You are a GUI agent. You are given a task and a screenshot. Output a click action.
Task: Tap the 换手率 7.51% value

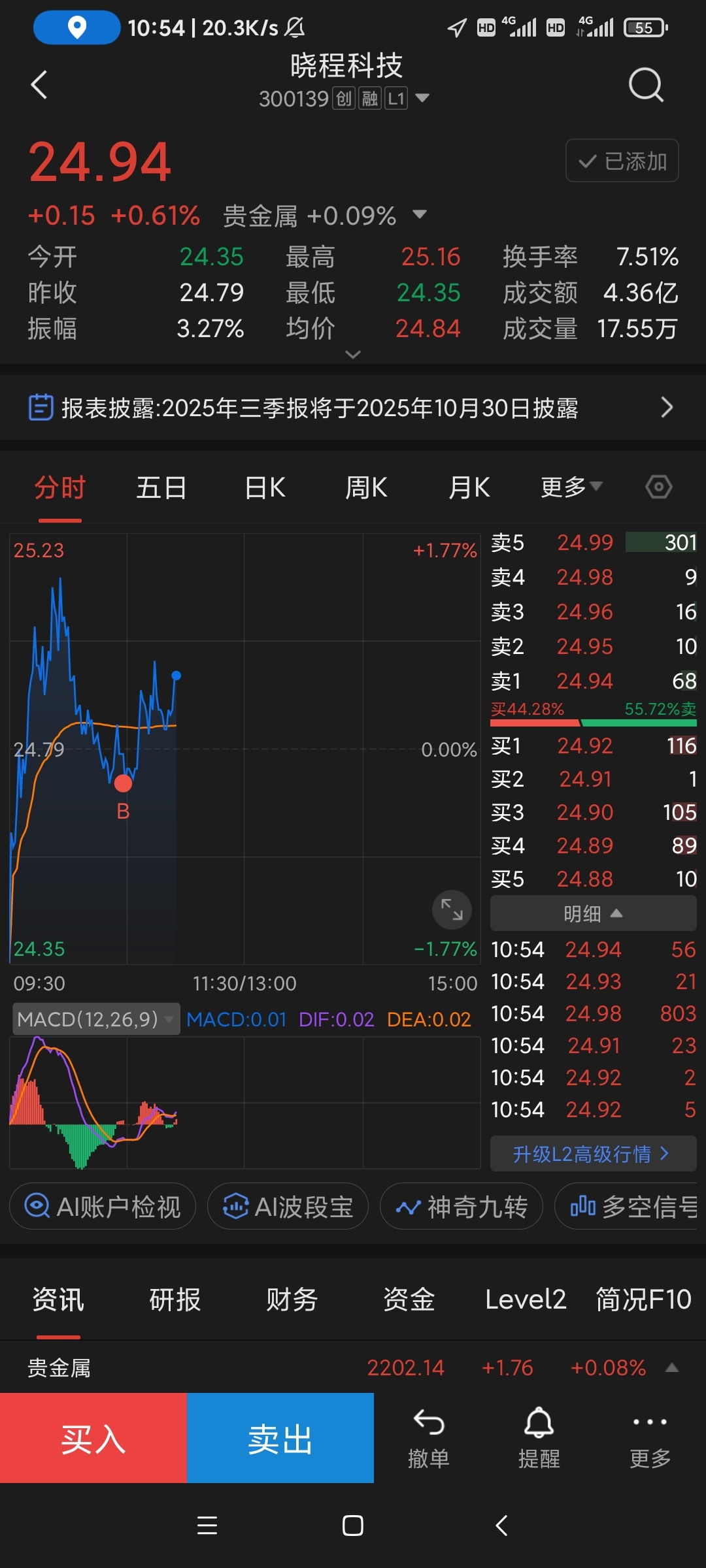click(647, 257)
